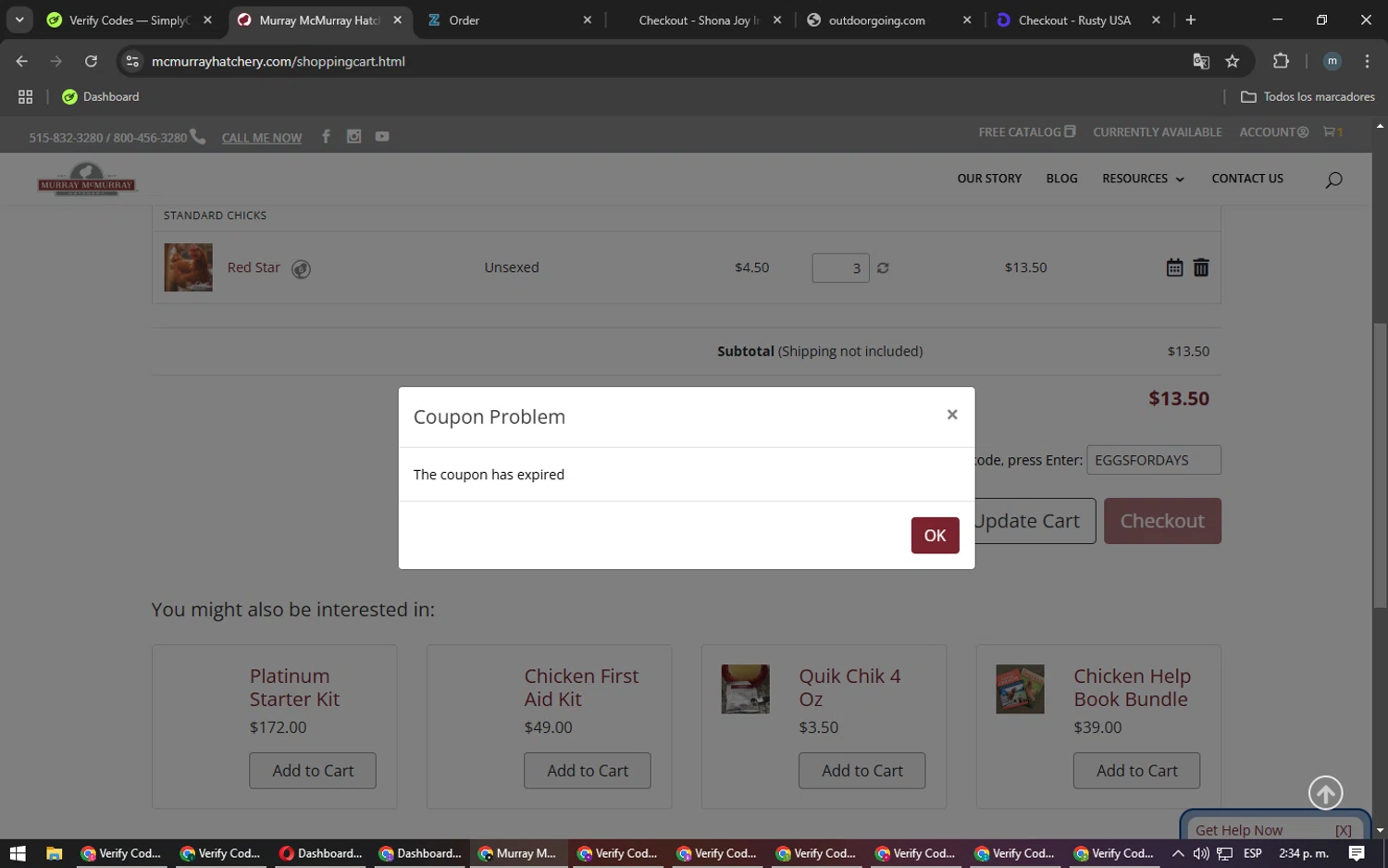This screenshot has width=1388, height=868.
Task: Open the browser extensions puzzle icon
Action: click(x=1281, y=61)
